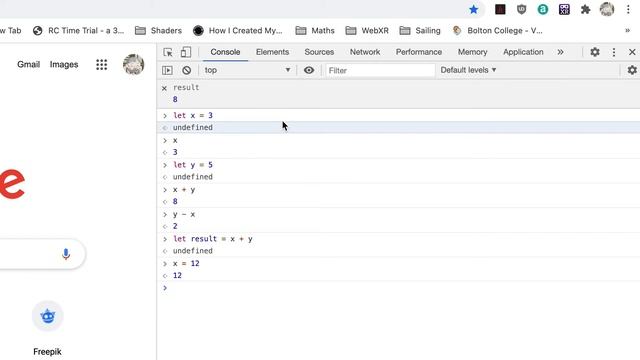Open DevTools three-dot customize menu

point(614,52)
